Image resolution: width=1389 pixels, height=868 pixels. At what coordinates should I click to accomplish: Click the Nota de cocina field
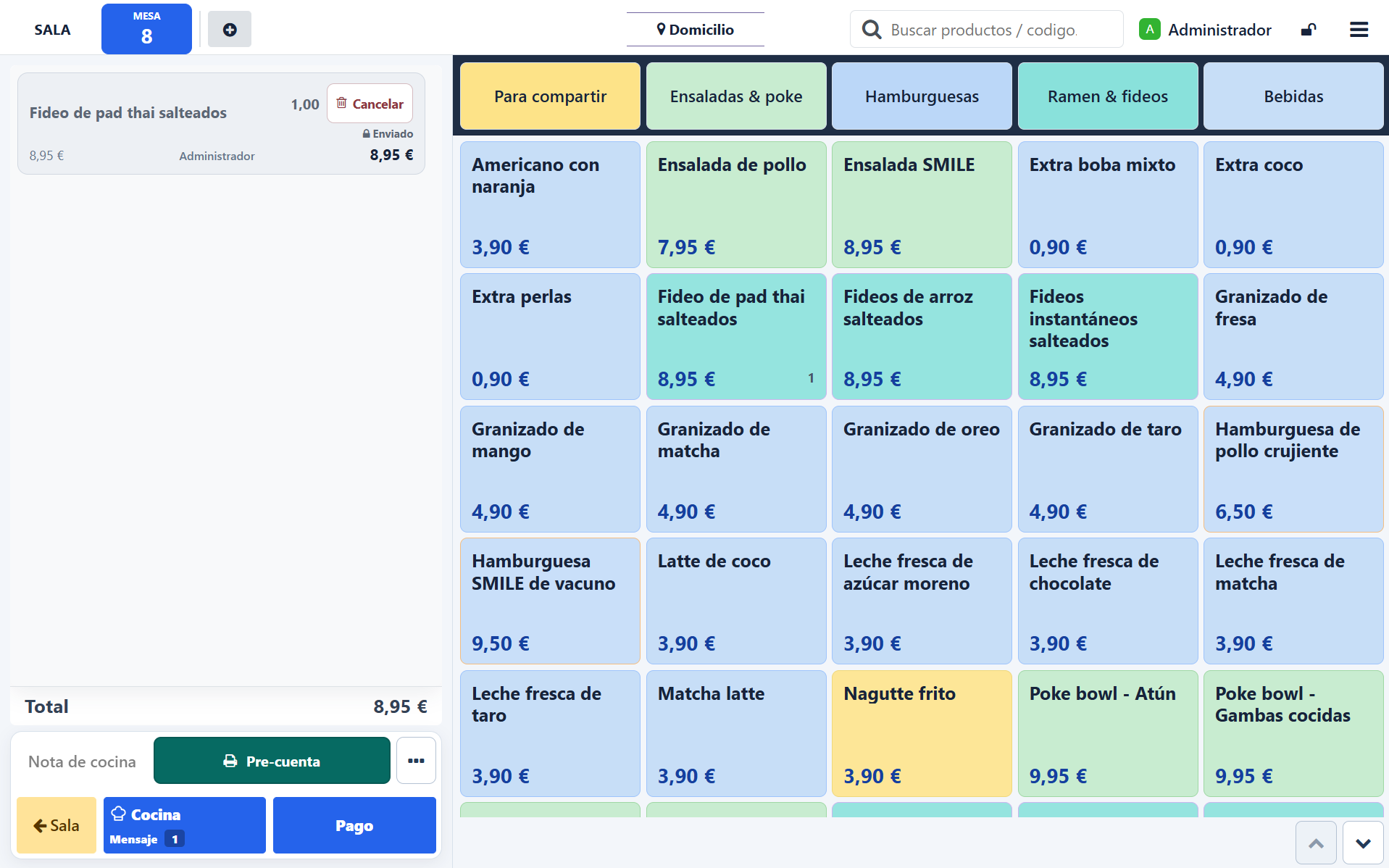tap(82, 761)
